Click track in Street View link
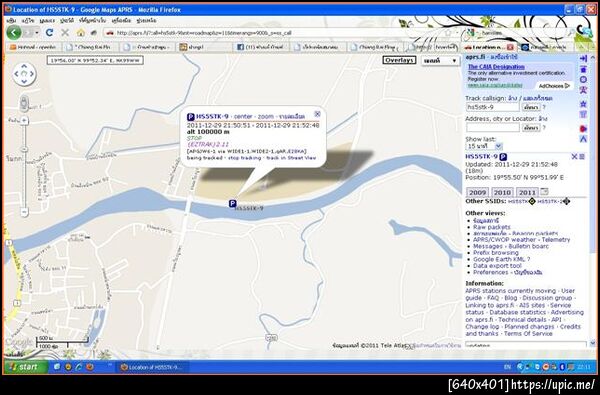 (292, 158)
